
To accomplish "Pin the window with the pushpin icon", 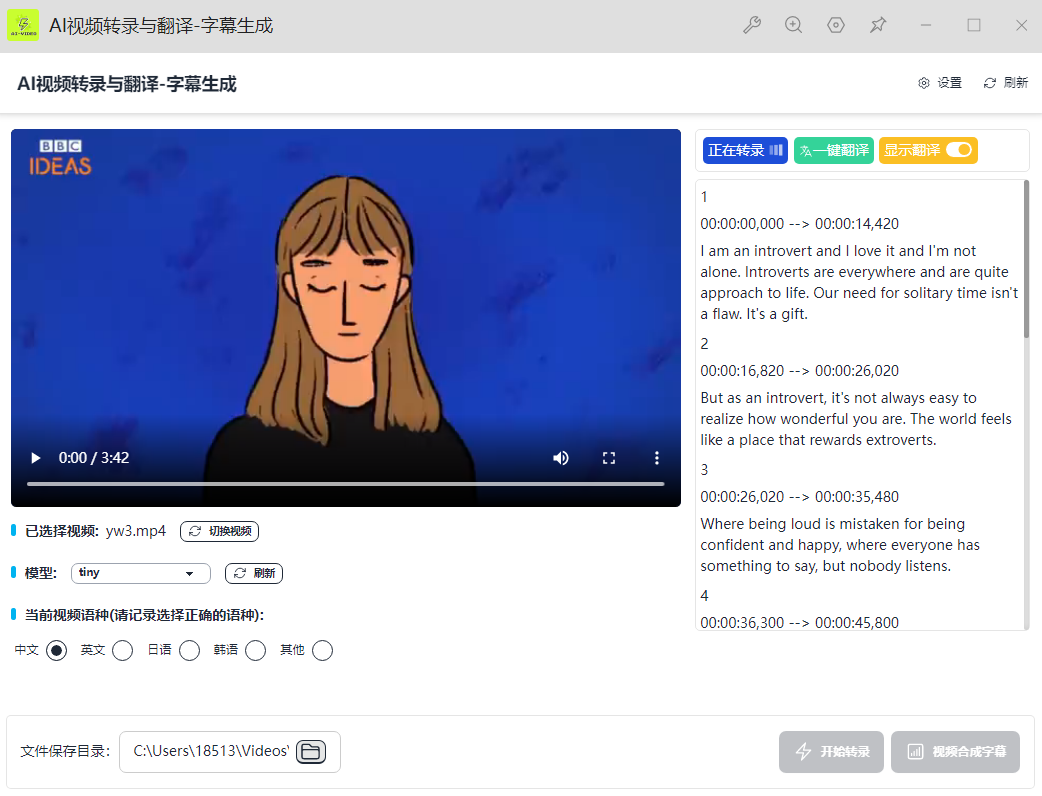I will tap(878, 25).
